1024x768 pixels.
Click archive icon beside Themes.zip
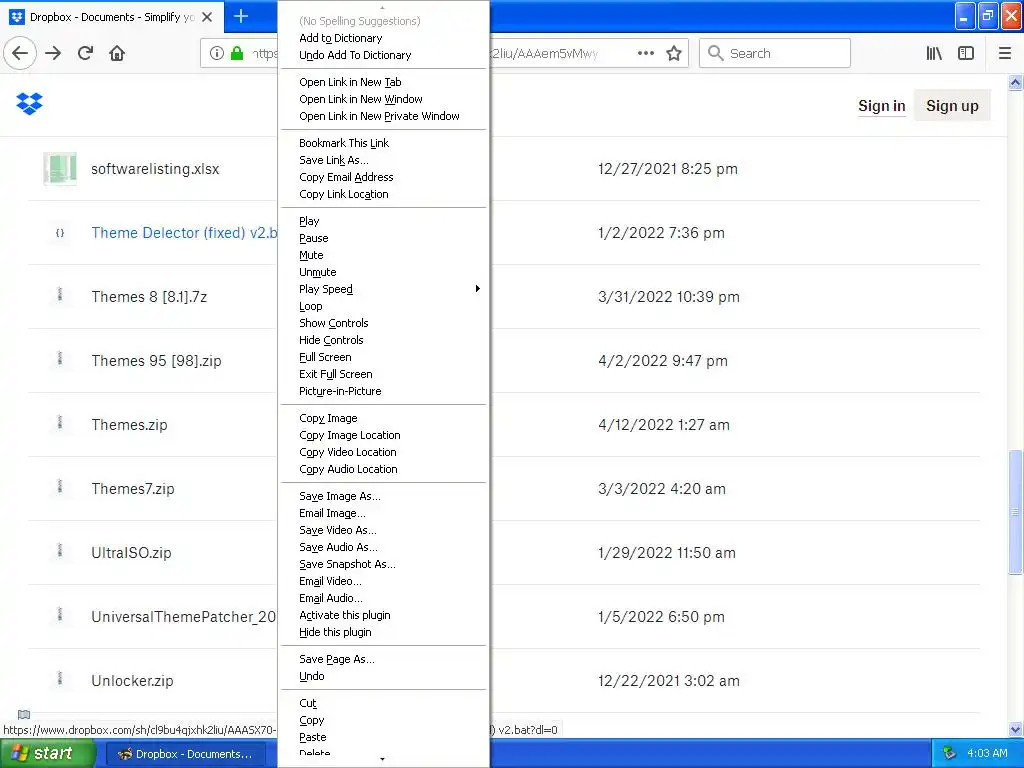click(x=60, y=423)
